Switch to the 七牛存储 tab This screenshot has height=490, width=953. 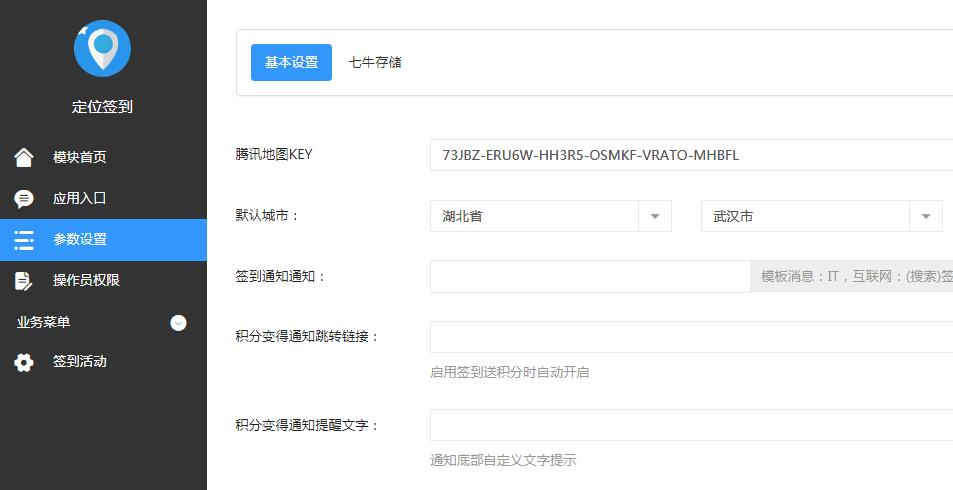(x=375, y=62)
